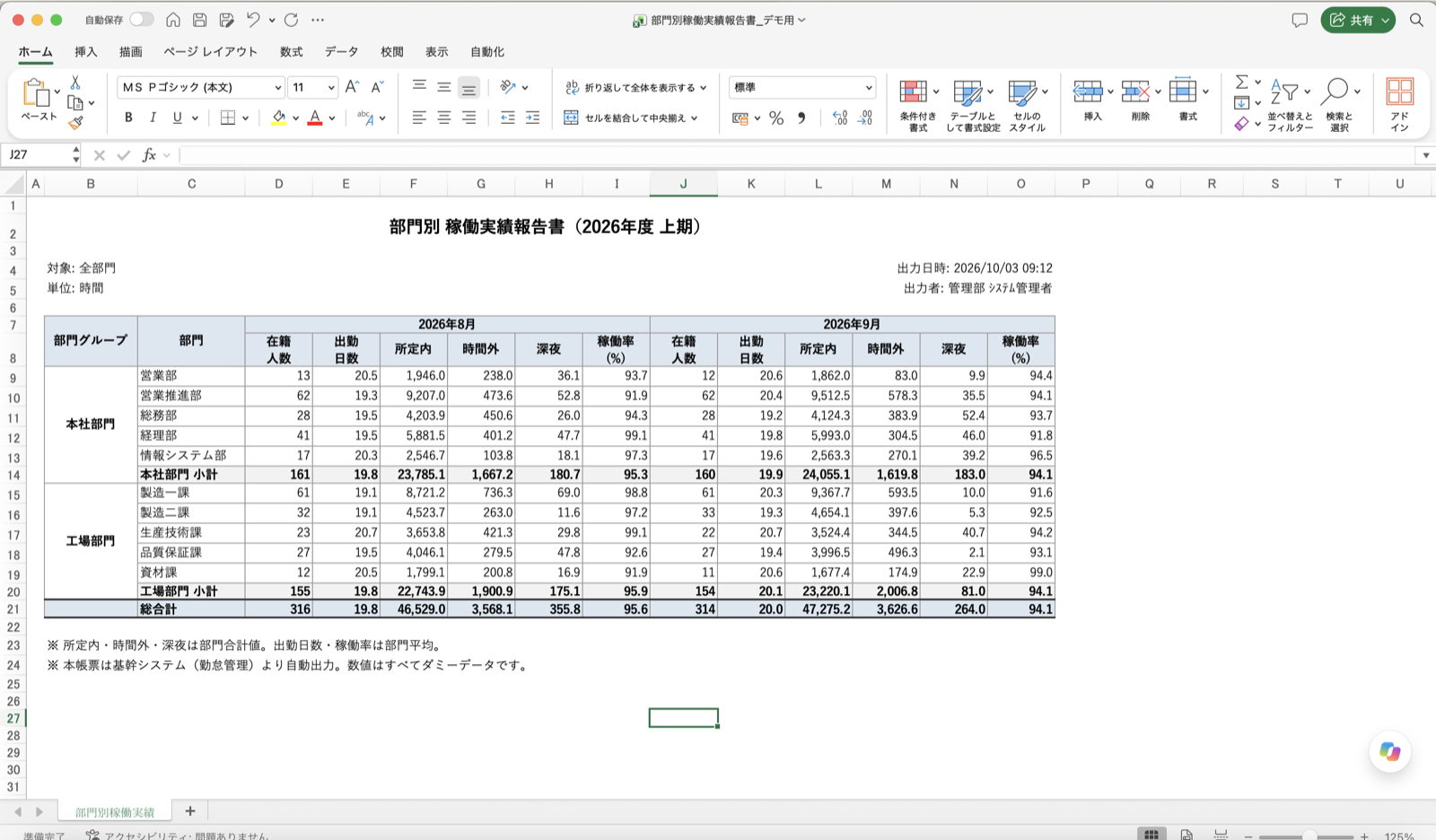This screenshot has width=1436, height=840.
Task: Open the font name MS Pゴシック dropdown
Action: point(277,87)
